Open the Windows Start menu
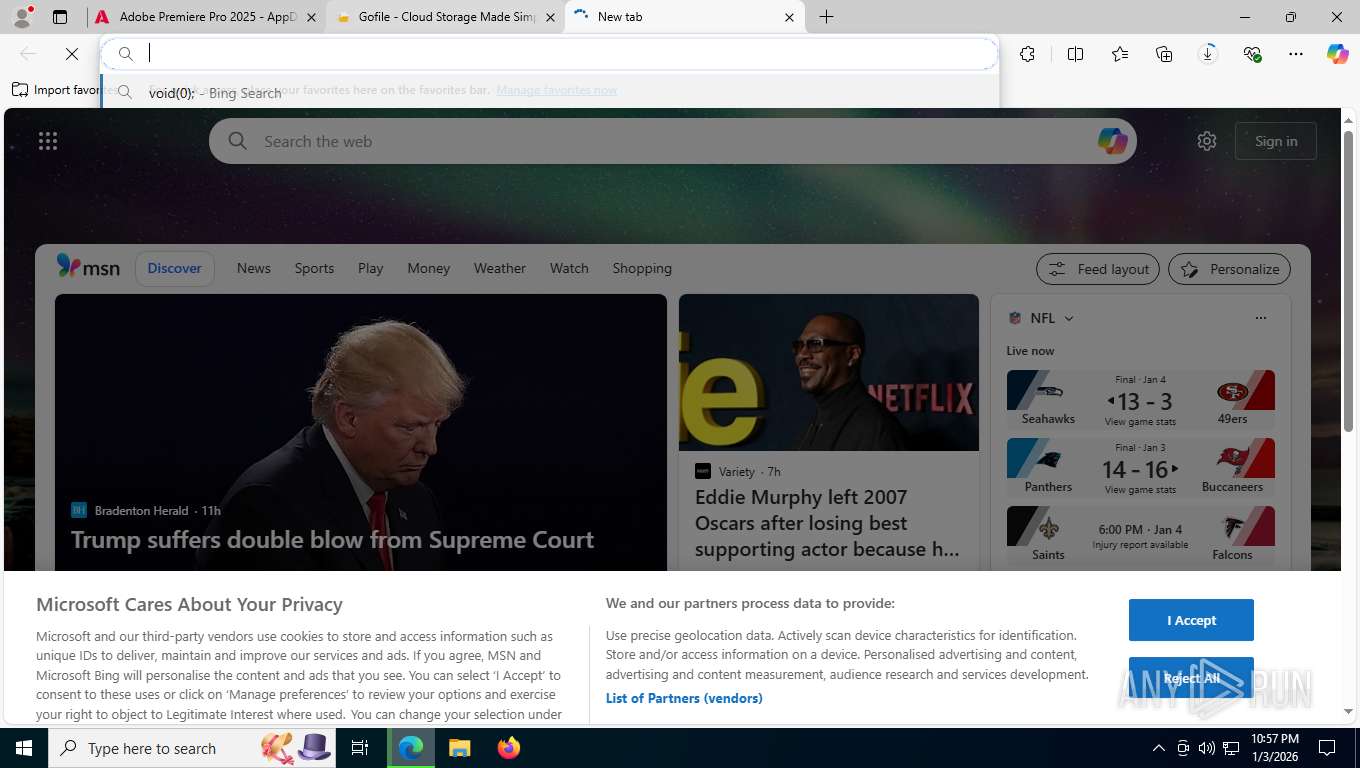This screenshot has width=1360, height=768. tap(23, 748)
